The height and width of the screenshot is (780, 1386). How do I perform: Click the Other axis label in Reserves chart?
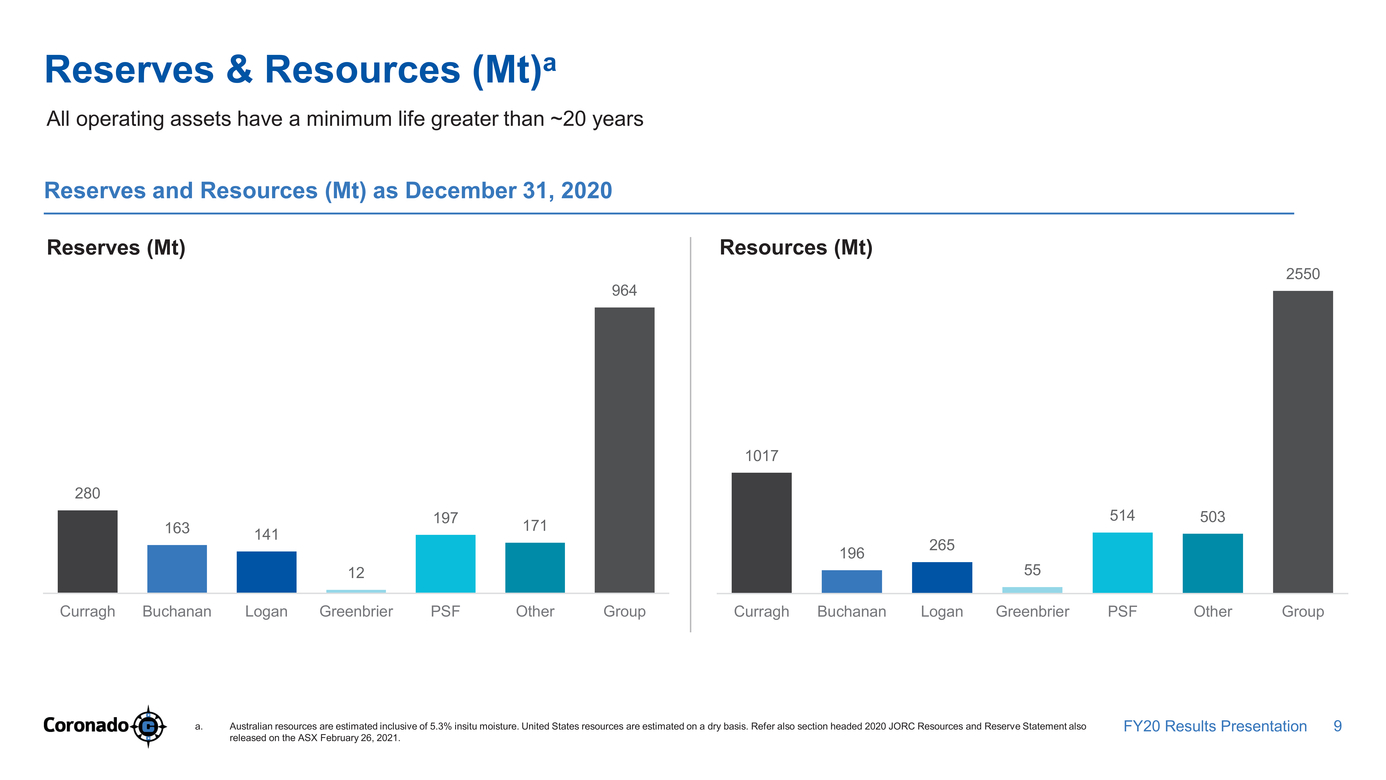tap(535, 611)
